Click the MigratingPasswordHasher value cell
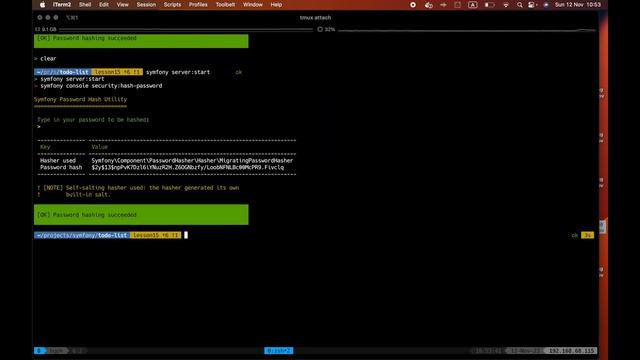Viewport: 640px width, 360px height. [192, 160]
